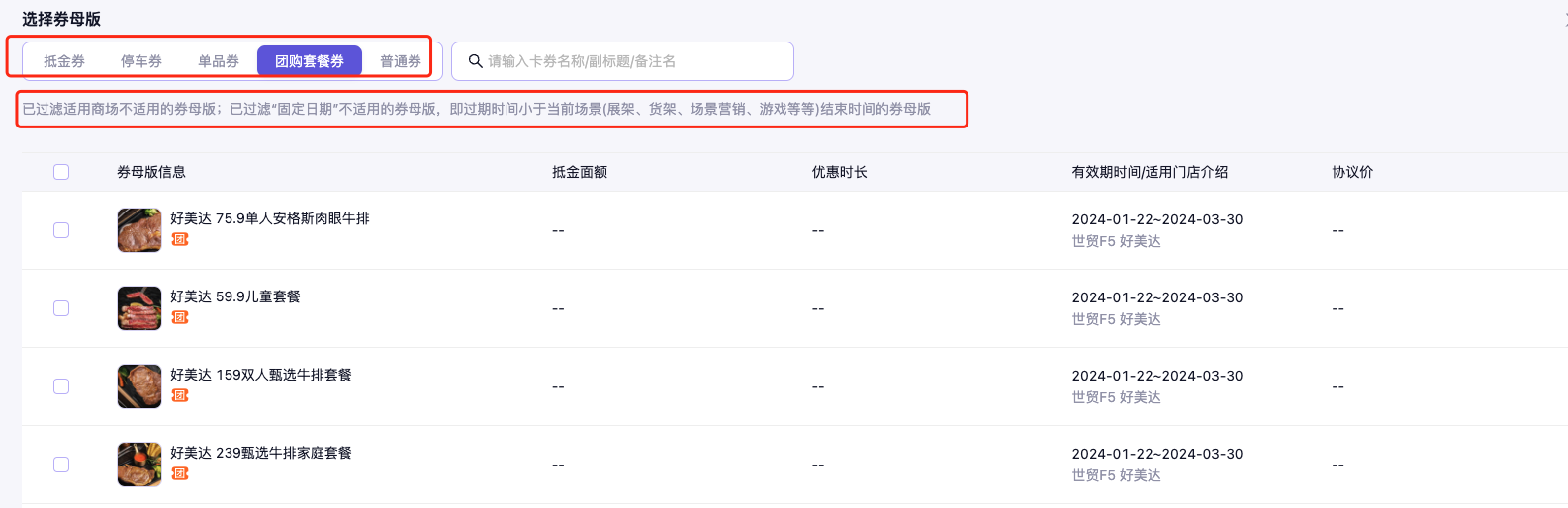Image resolution: width=1568 pixels, height=508 pixels.
Task: Open the 75.9单人安格斯肉眼牛排 thumbnail image
Action: tap(139, 230)
